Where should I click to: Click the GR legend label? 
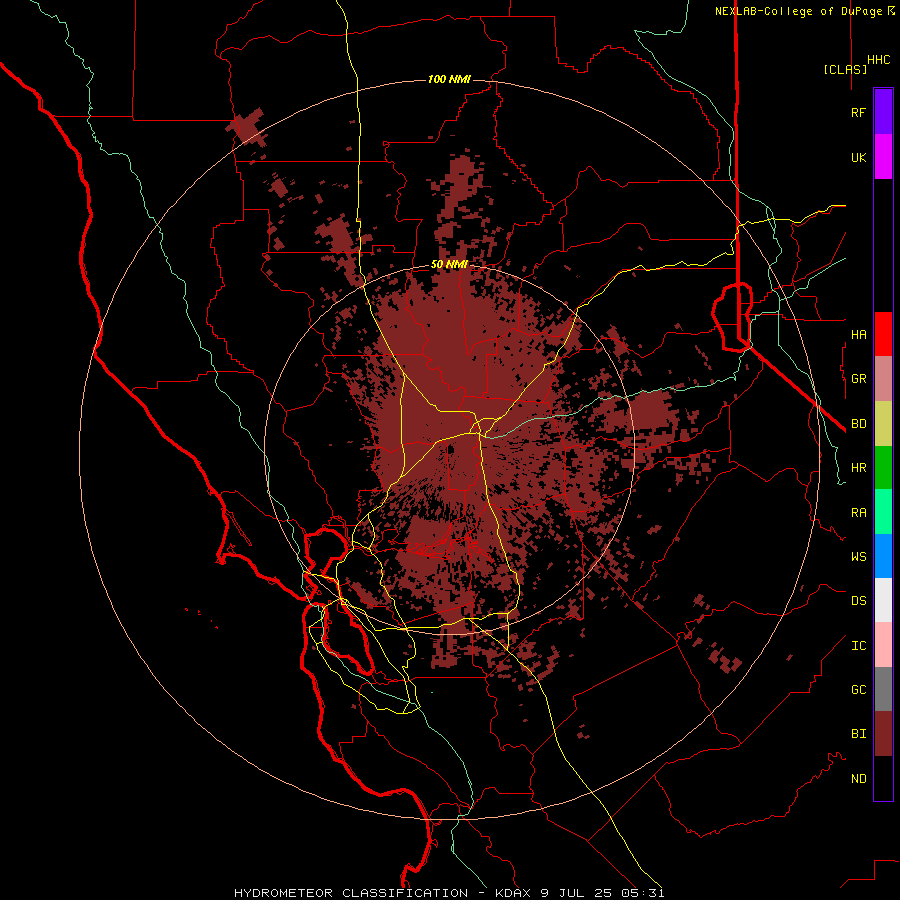pos(858,379)
